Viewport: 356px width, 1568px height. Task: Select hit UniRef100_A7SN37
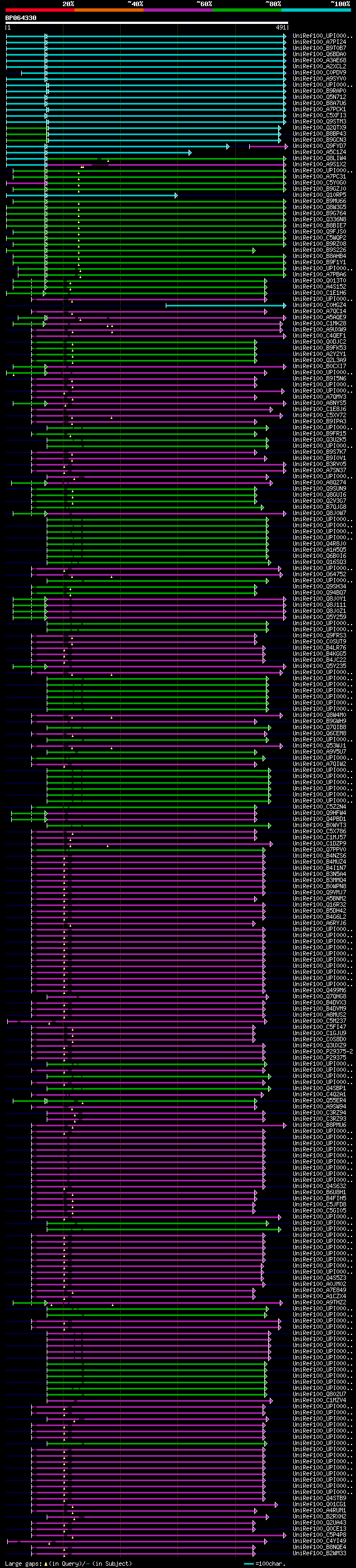[319, 470]
